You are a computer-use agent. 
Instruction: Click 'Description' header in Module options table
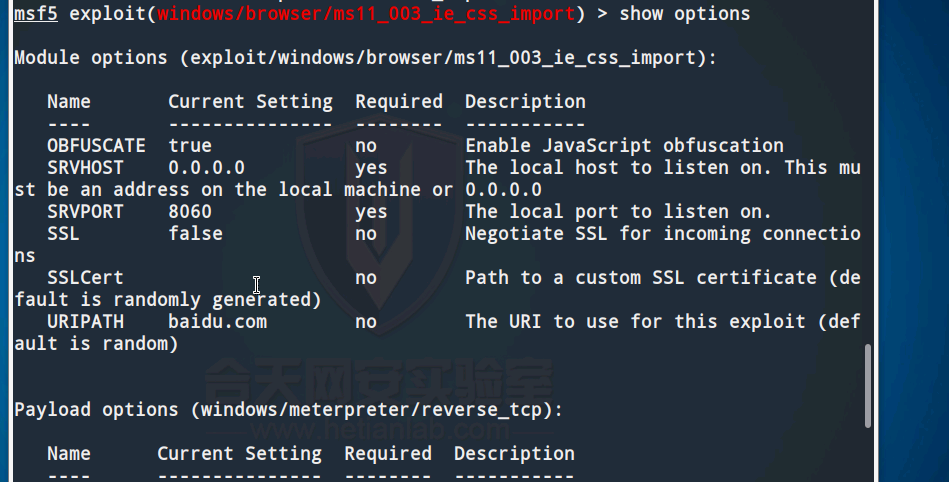tap(525, 102)
